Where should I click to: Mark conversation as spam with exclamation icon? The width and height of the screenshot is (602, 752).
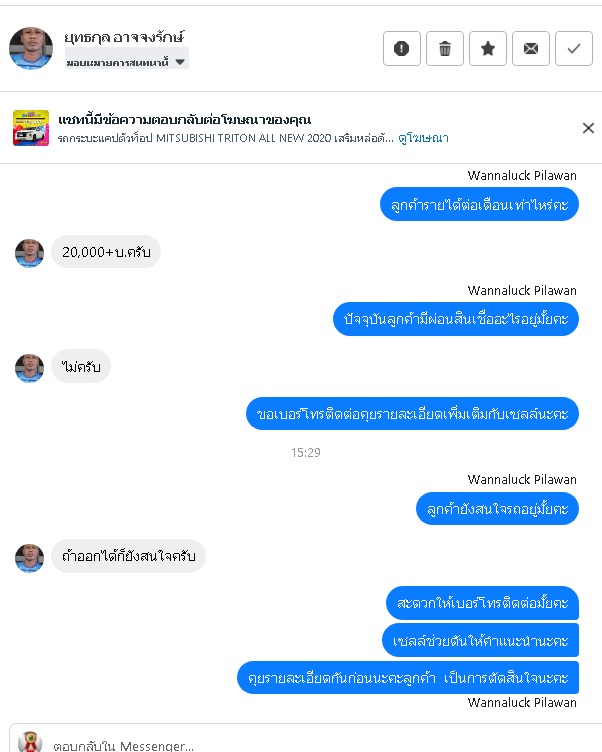pos(401,48)
